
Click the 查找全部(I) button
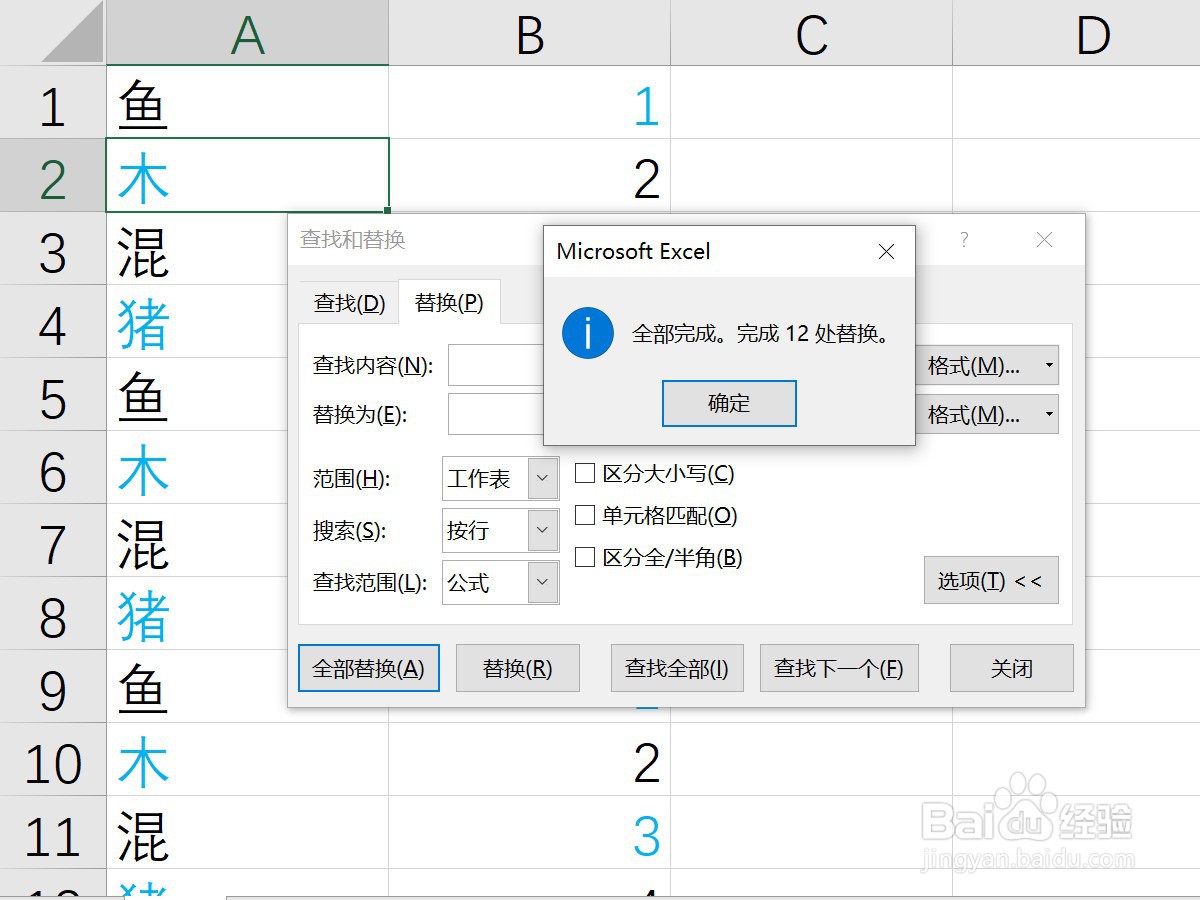pos(677,668)
